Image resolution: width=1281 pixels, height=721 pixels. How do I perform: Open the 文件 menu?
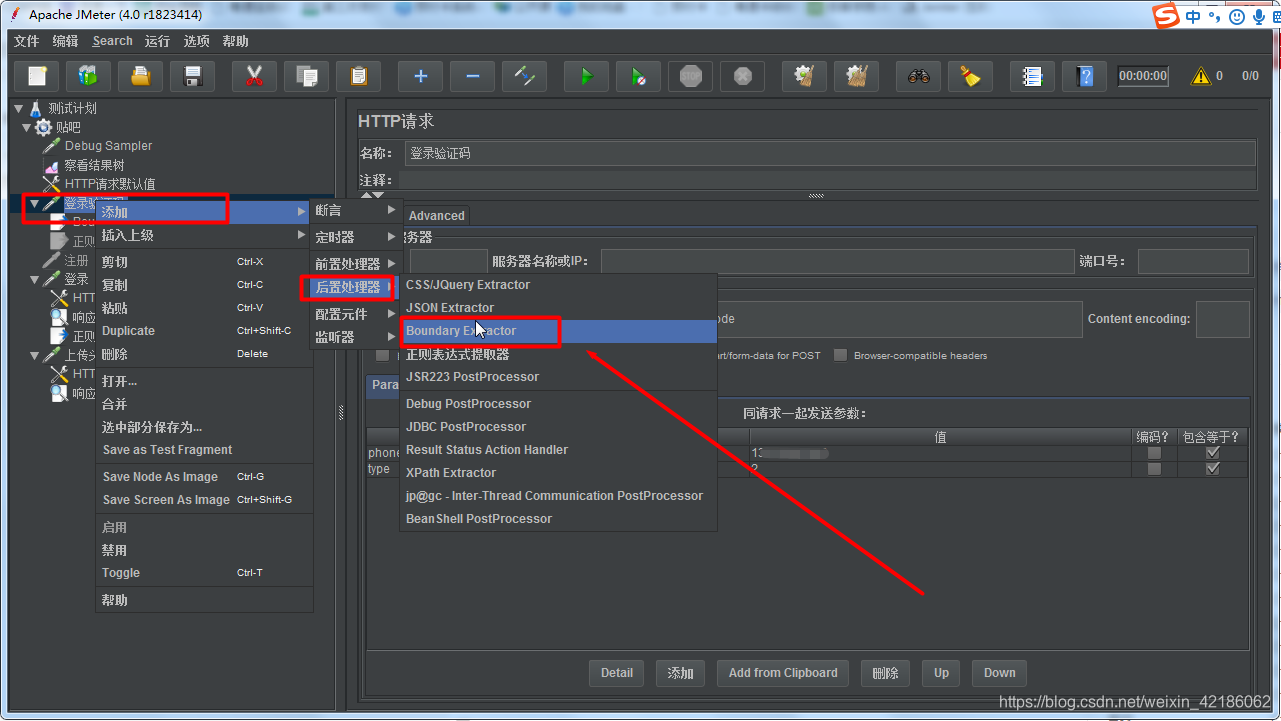point(26,41)
